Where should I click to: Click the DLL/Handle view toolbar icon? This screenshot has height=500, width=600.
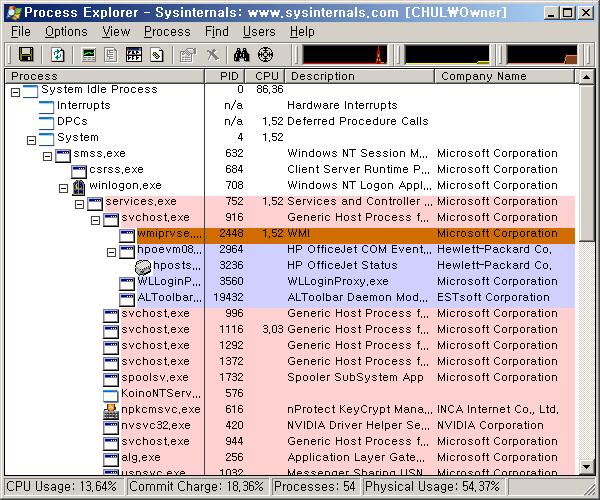(157, 55)
